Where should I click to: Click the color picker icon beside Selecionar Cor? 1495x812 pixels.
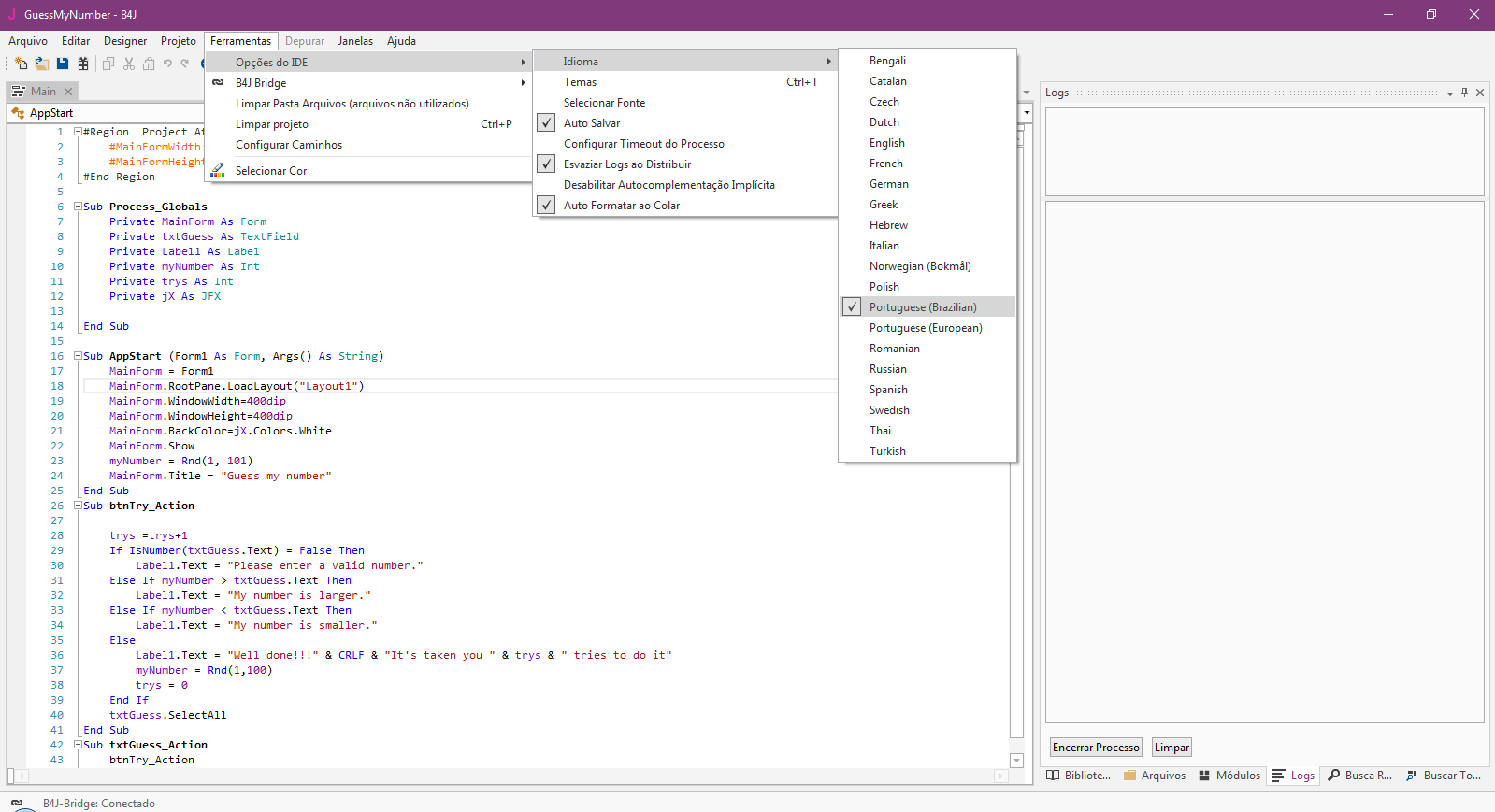click(x=218, y=170)
